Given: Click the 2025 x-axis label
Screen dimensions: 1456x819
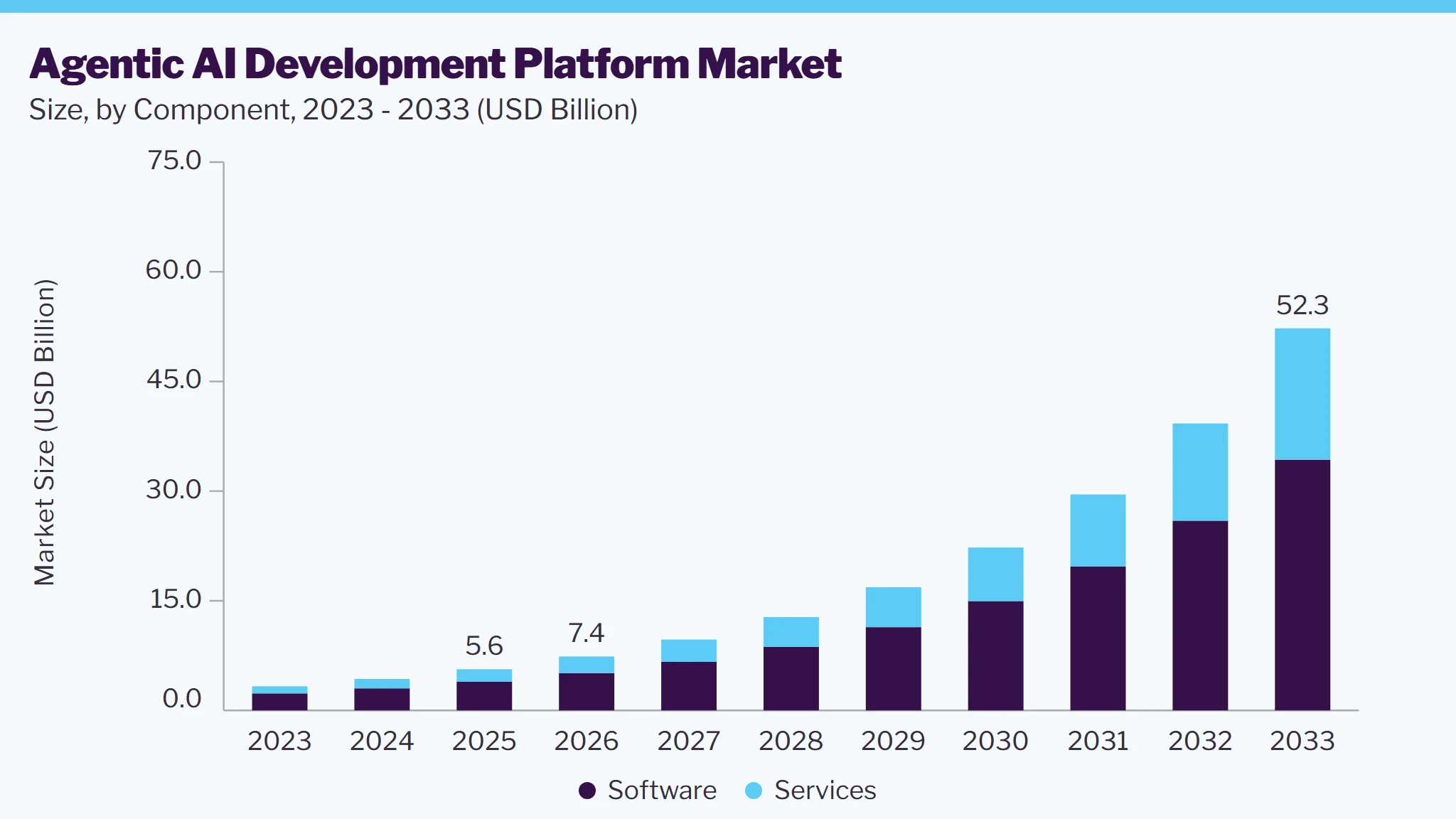Looking at the screenshot, I should point(484,742).
